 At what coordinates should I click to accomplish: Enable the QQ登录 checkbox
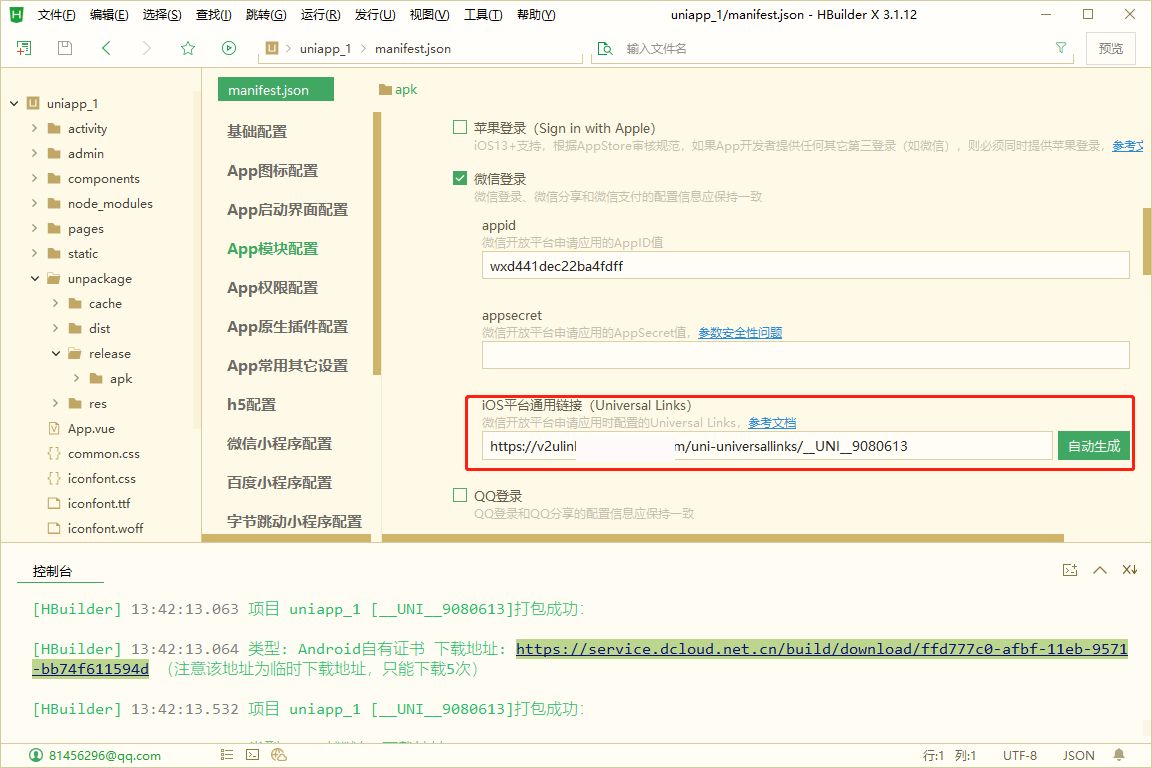460,495
